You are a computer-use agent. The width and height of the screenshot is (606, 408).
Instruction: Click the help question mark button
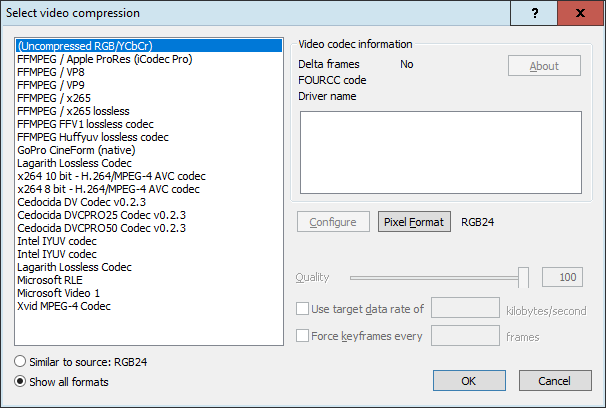coord(535,13)
